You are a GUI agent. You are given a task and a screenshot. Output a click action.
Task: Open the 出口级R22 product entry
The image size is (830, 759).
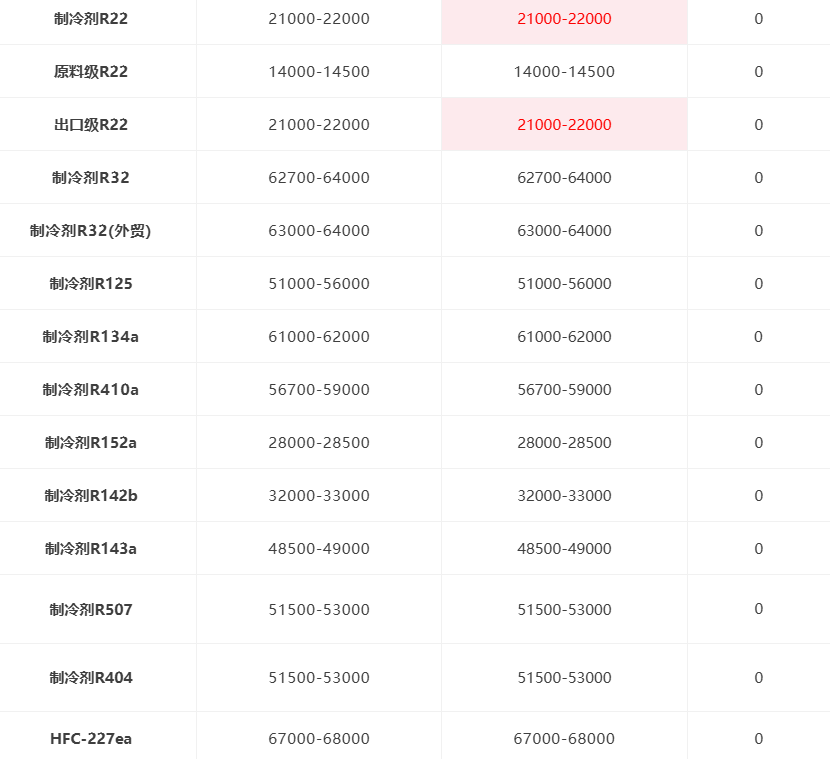[x=91, y=124]
